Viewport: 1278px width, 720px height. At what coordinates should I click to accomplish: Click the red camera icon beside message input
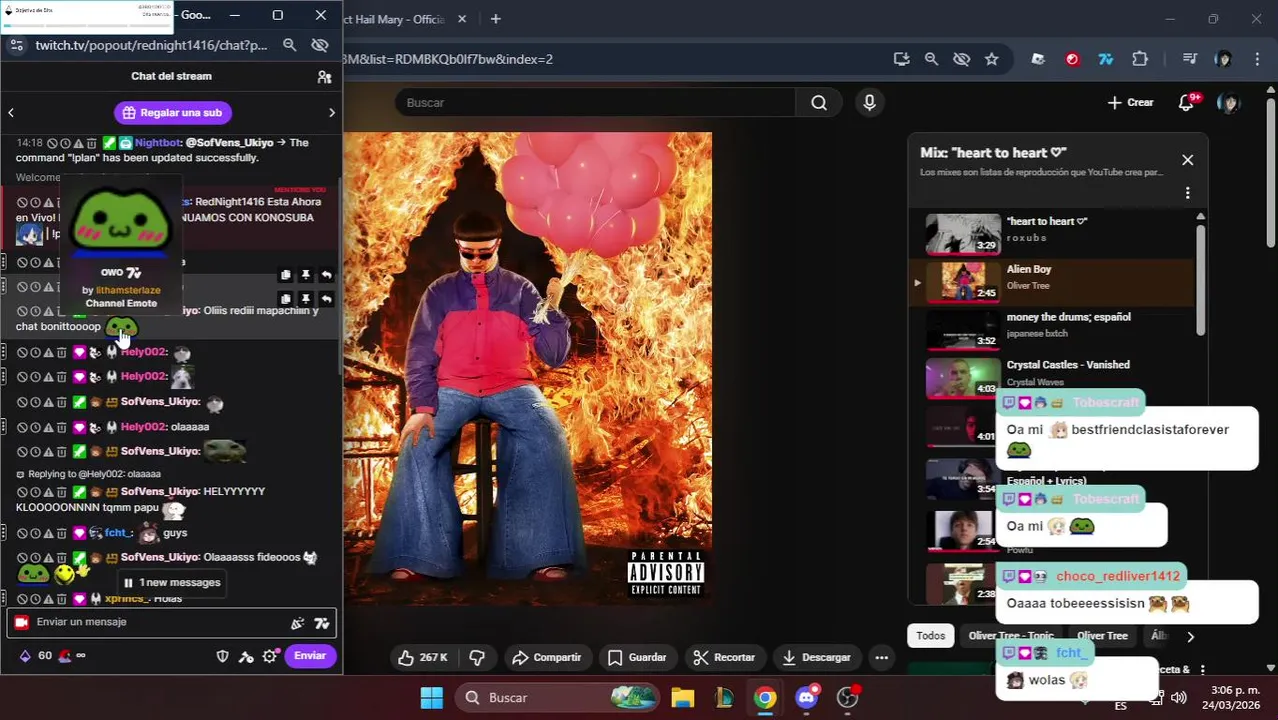click(x=21, y=622)
